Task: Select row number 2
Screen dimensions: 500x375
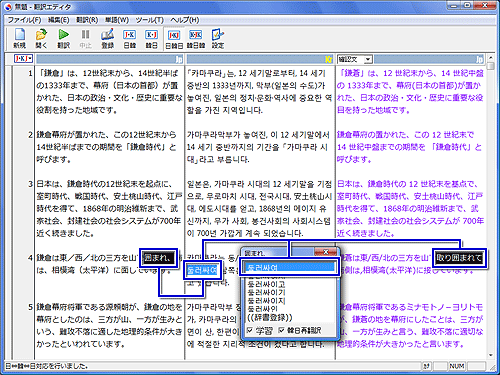Action: [30, 135]
